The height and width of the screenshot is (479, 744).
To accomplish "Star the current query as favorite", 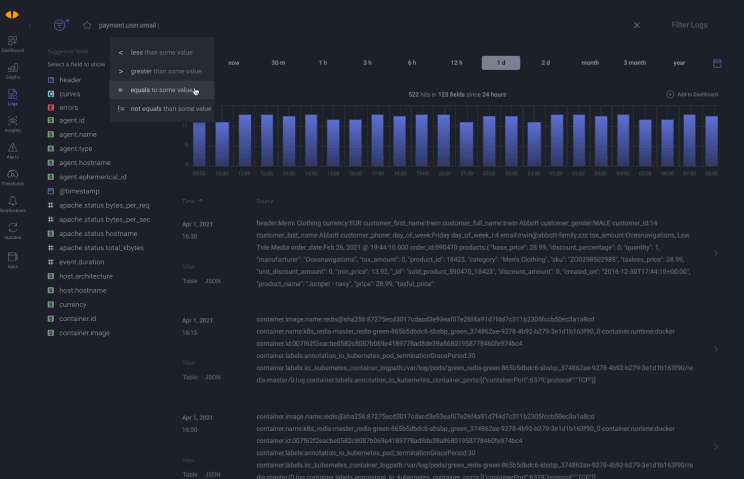I will [x=87, y=25].
